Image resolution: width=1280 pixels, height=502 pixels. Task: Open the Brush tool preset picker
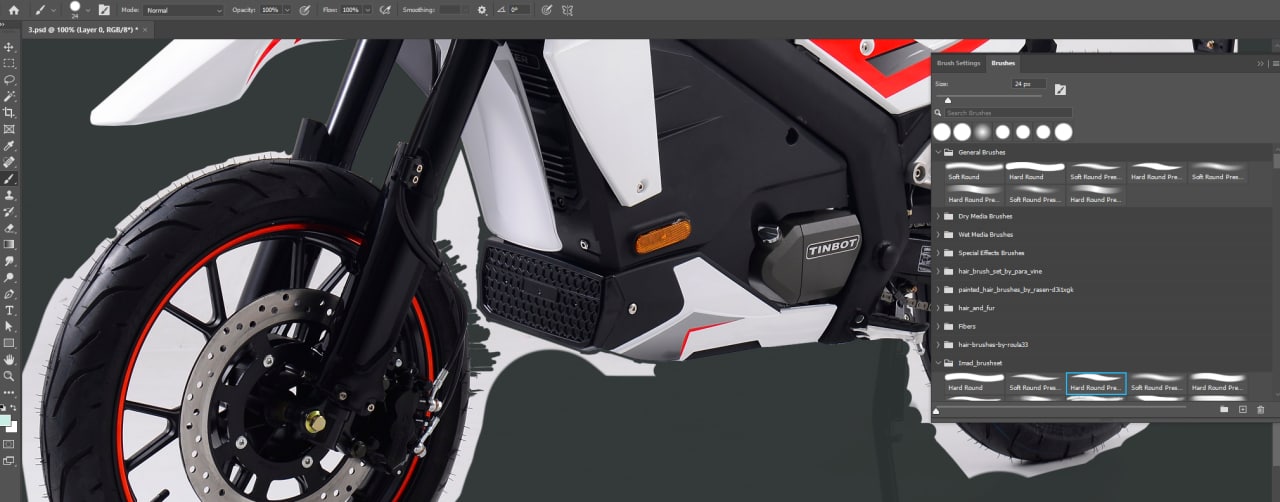[x=46, y=9]
